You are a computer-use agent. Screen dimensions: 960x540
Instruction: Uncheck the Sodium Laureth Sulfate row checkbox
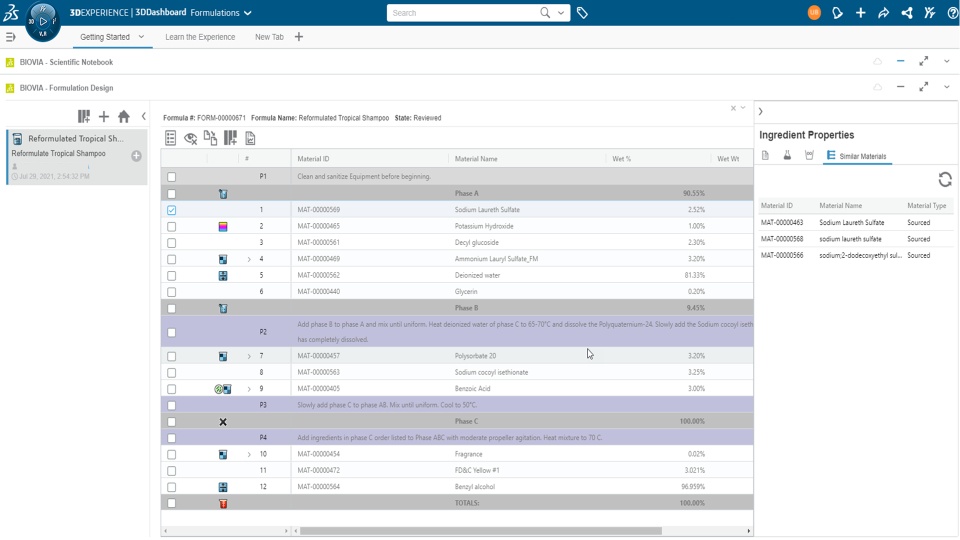[x=171, y=210]
